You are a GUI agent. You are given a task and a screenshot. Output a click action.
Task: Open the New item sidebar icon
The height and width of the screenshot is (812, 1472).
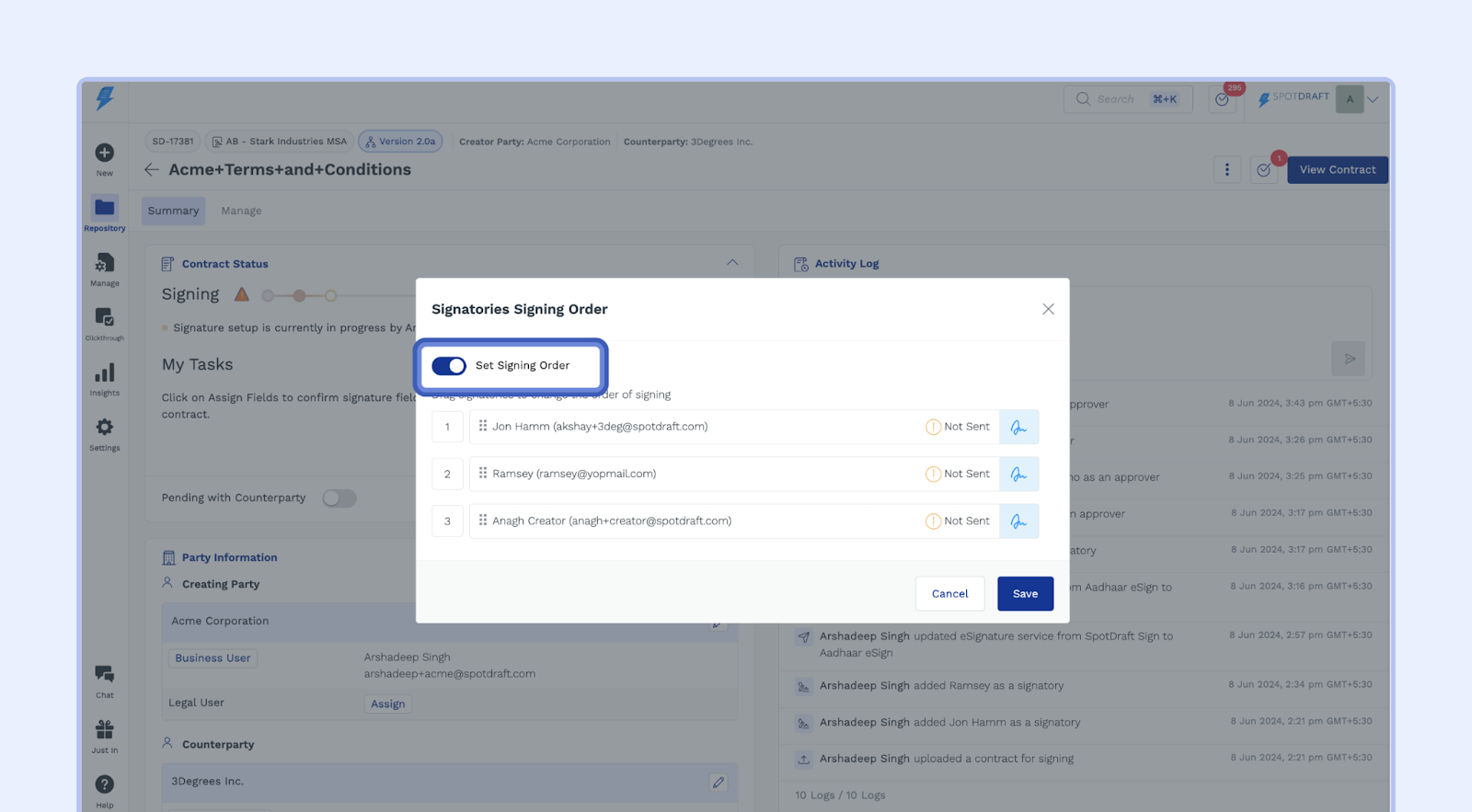pyautogui.click(x=105, y=154)
